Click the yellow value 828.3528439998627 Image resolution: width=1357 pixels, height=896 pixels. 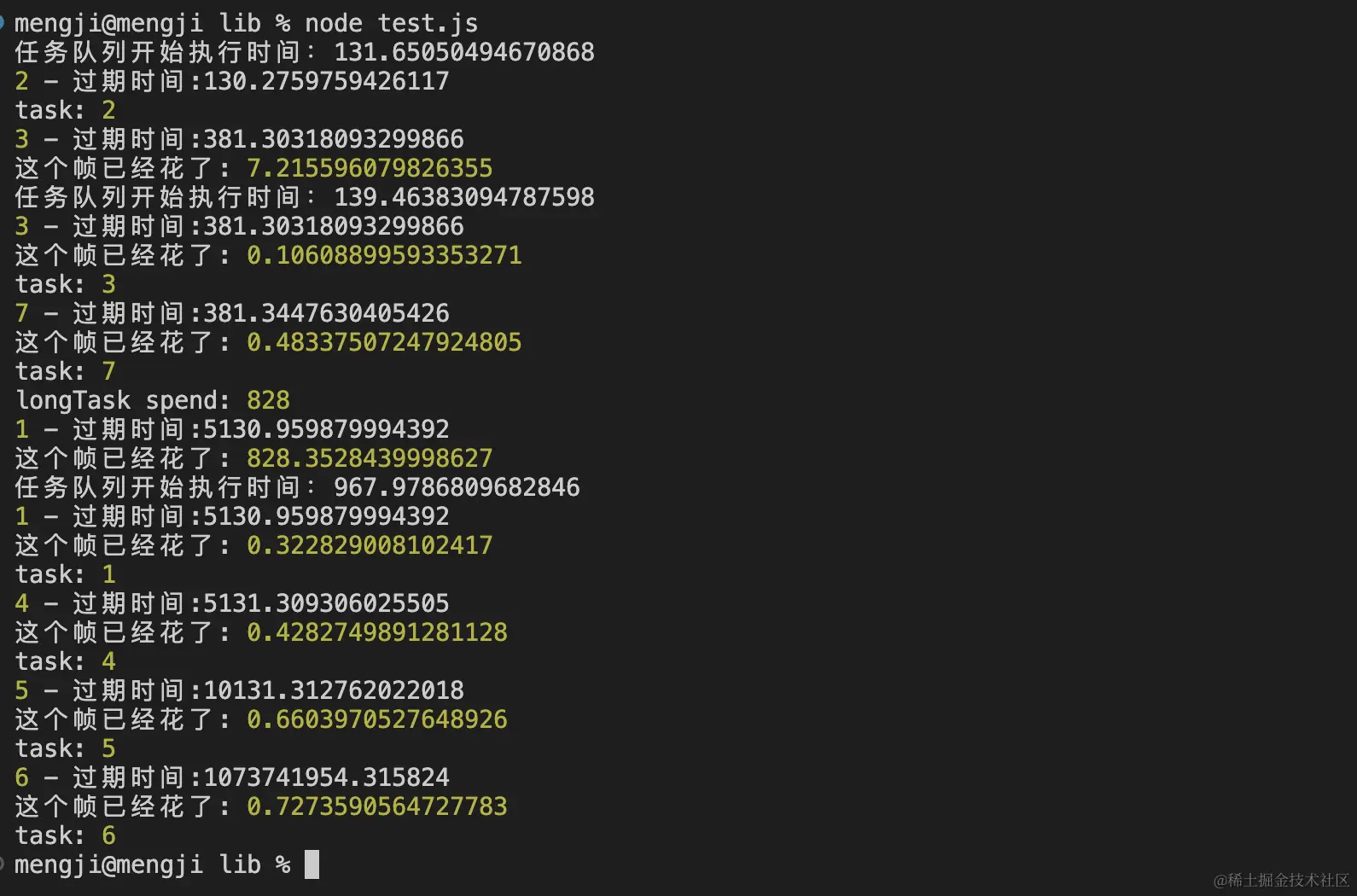click(x=369, y=458)
